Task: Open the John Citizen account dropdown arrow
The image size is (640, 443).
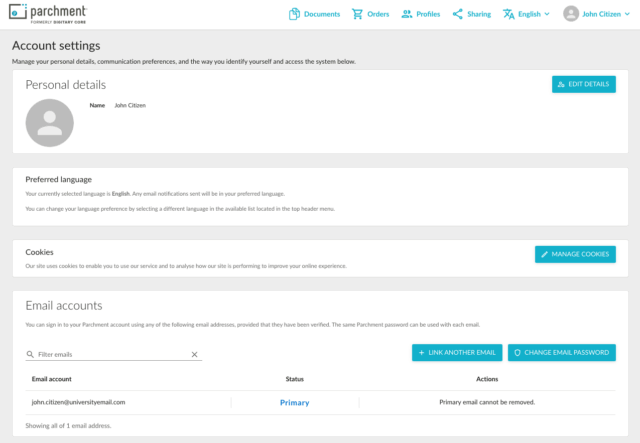Action: coord(630,14)
